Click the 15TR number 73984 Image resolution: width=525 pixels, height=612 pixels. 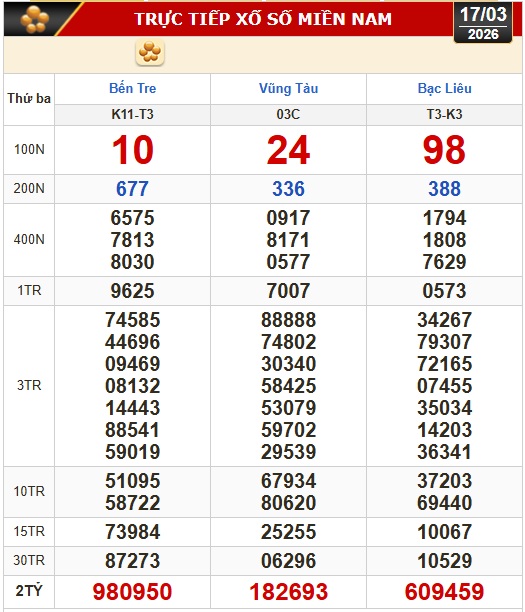click(x=132, y=532)
